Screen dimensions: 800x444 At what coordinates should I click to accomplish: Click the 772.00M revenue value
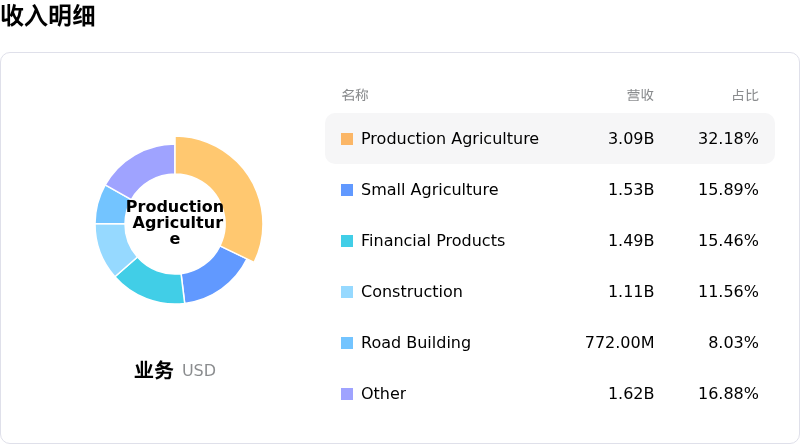tap(619, 343)
